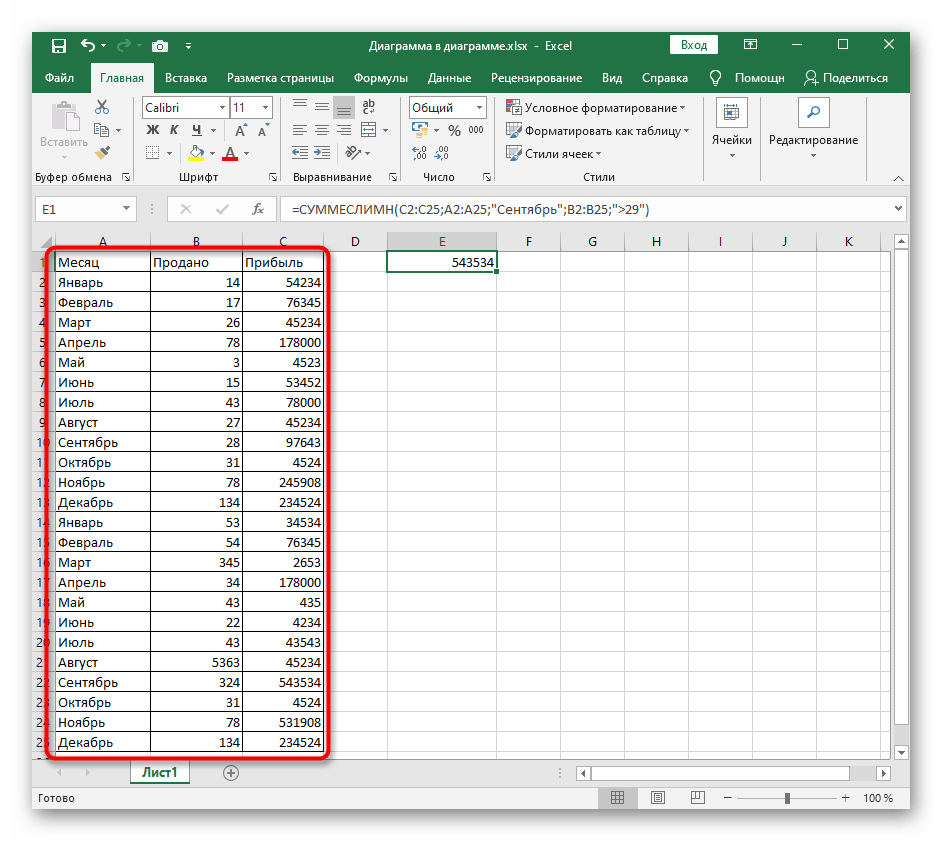Click the borders icon
Image resolution: width=942 pixels, height=841 pixels.
pyautogui.click(x=153, y=153)
